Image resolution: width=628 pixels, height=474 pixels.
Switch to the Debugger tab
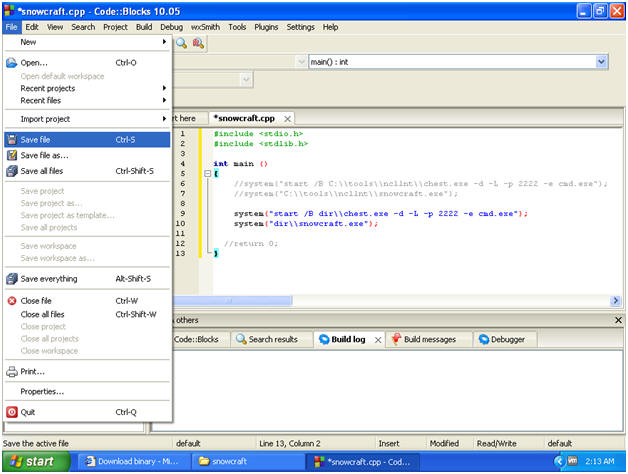507,339
